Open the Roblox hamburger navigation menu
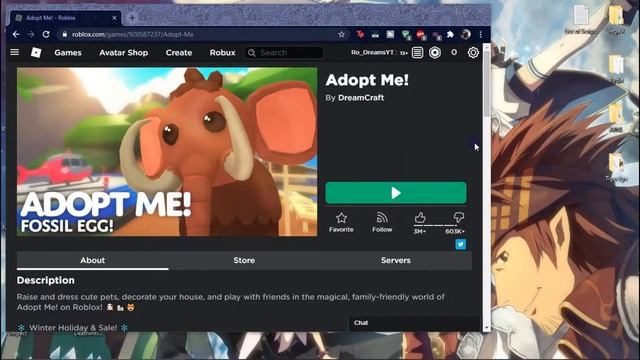Viewport: 640px width, 360px height. [x=15, y=52]
